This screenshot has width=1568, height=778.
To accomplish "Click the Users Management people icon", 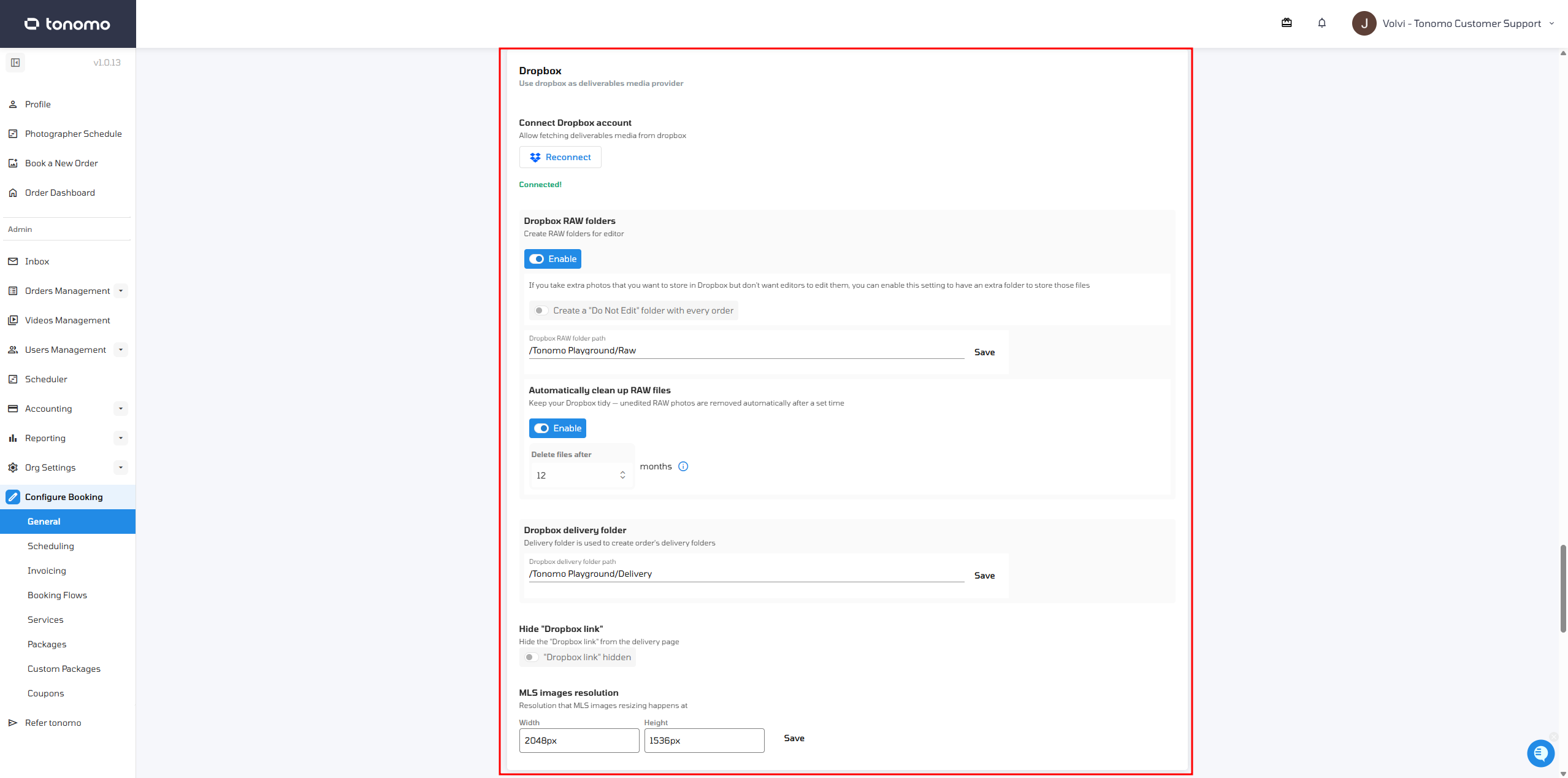I will [13, 350].
